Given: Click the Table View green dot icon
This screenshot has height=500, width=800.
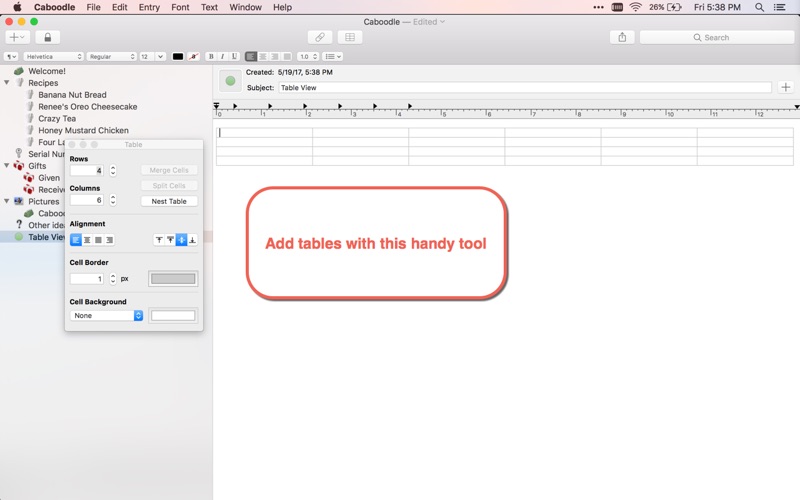Looking at the screenshot, I should [x=19, y=237].
